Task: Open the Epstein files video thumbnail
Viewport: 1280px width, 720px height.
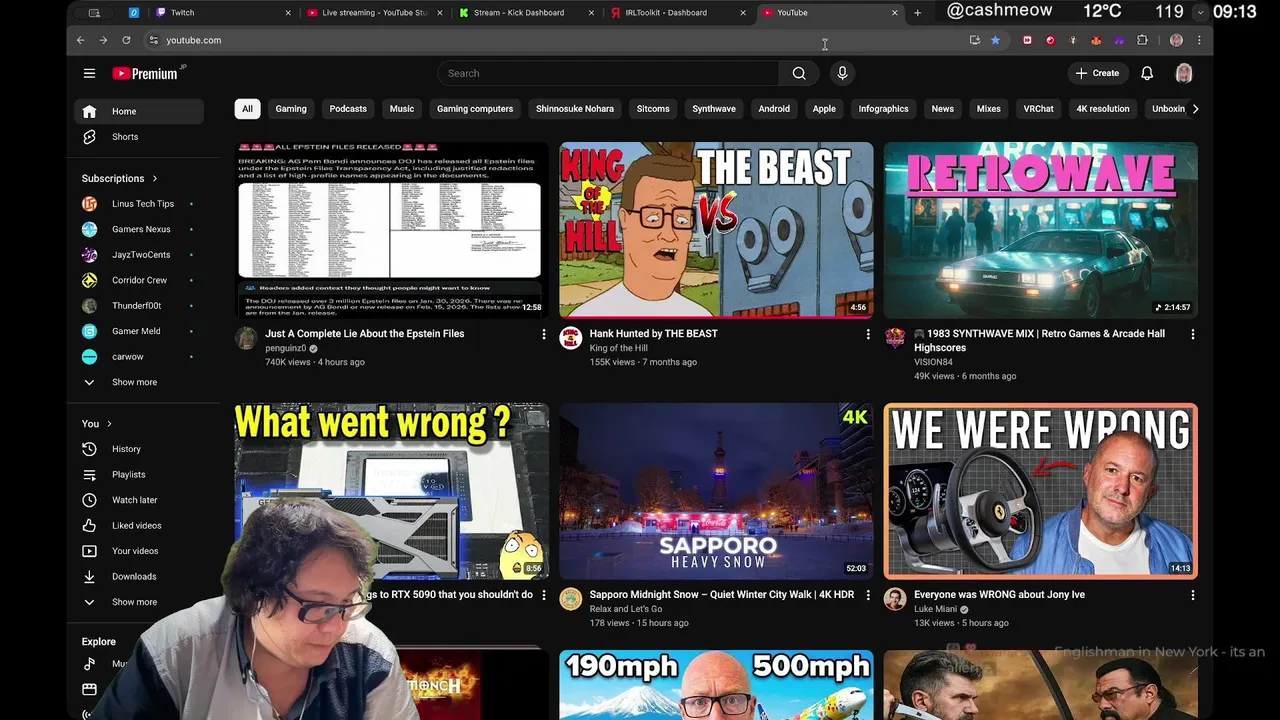Action: (x=392, y=230)
